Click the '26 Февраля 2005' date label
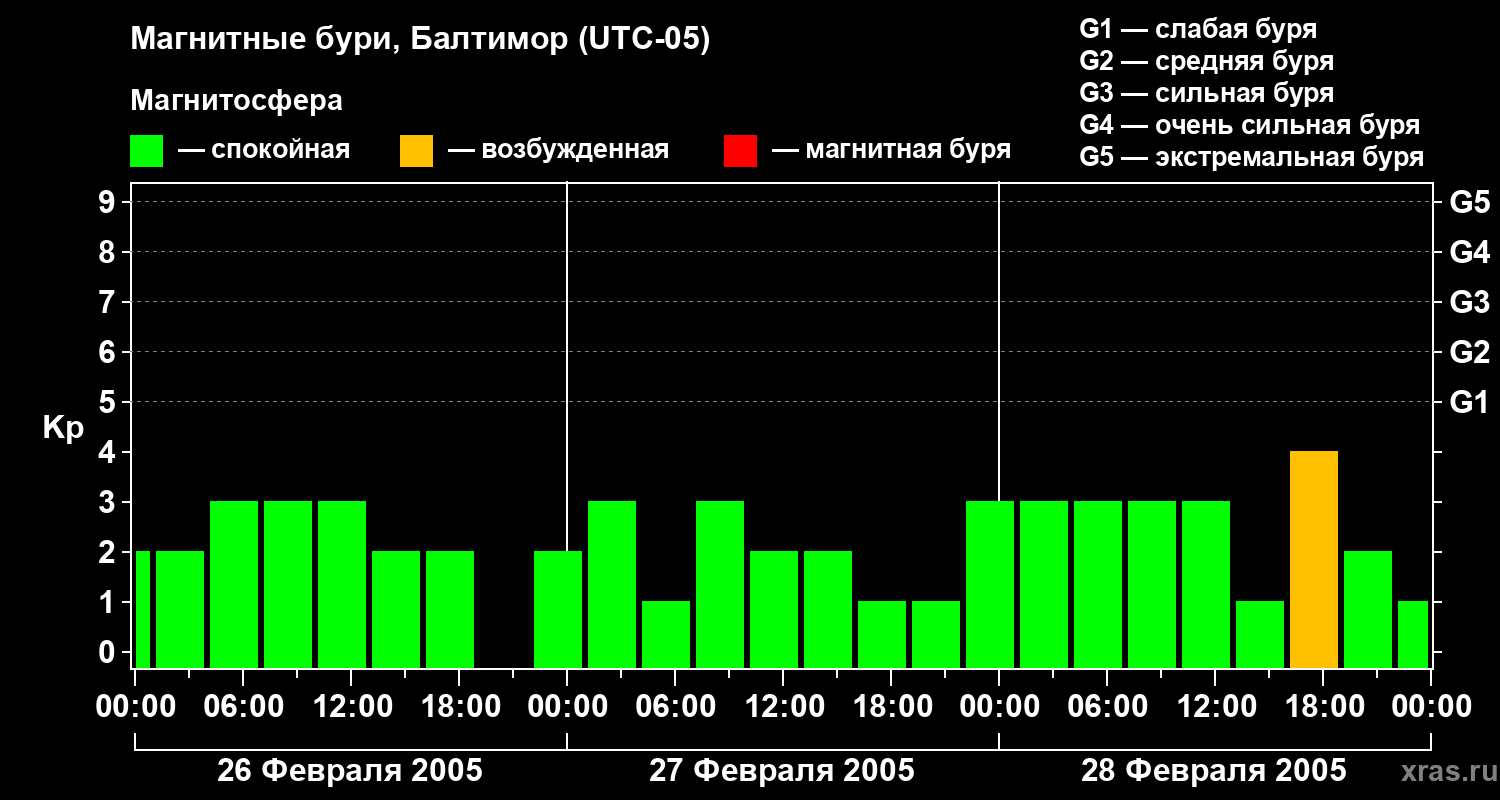This screenshot has height=800, width=1500. (x=350, y=771)
